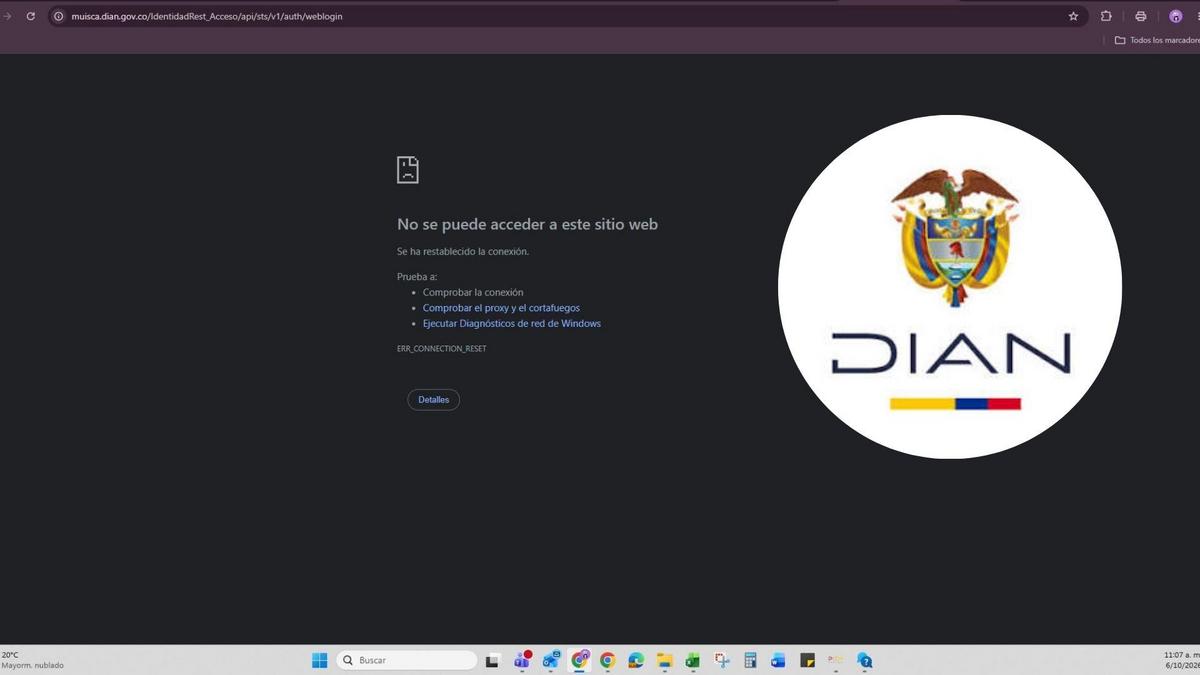Open Excel from the taskbar
This screenshot has height=675, width=1200.
[693, 660]
